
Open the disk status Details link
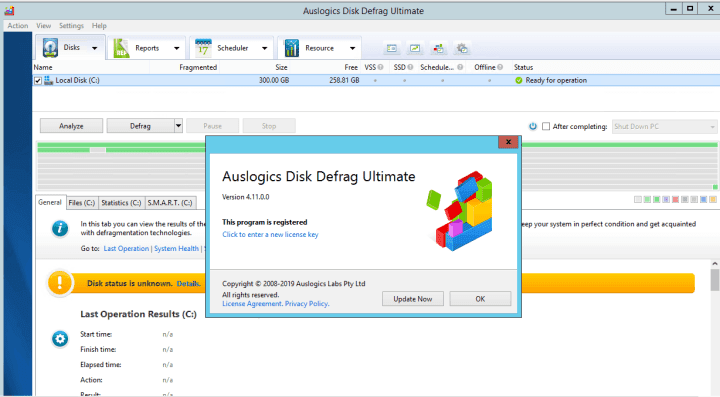[x=188, y=284]
